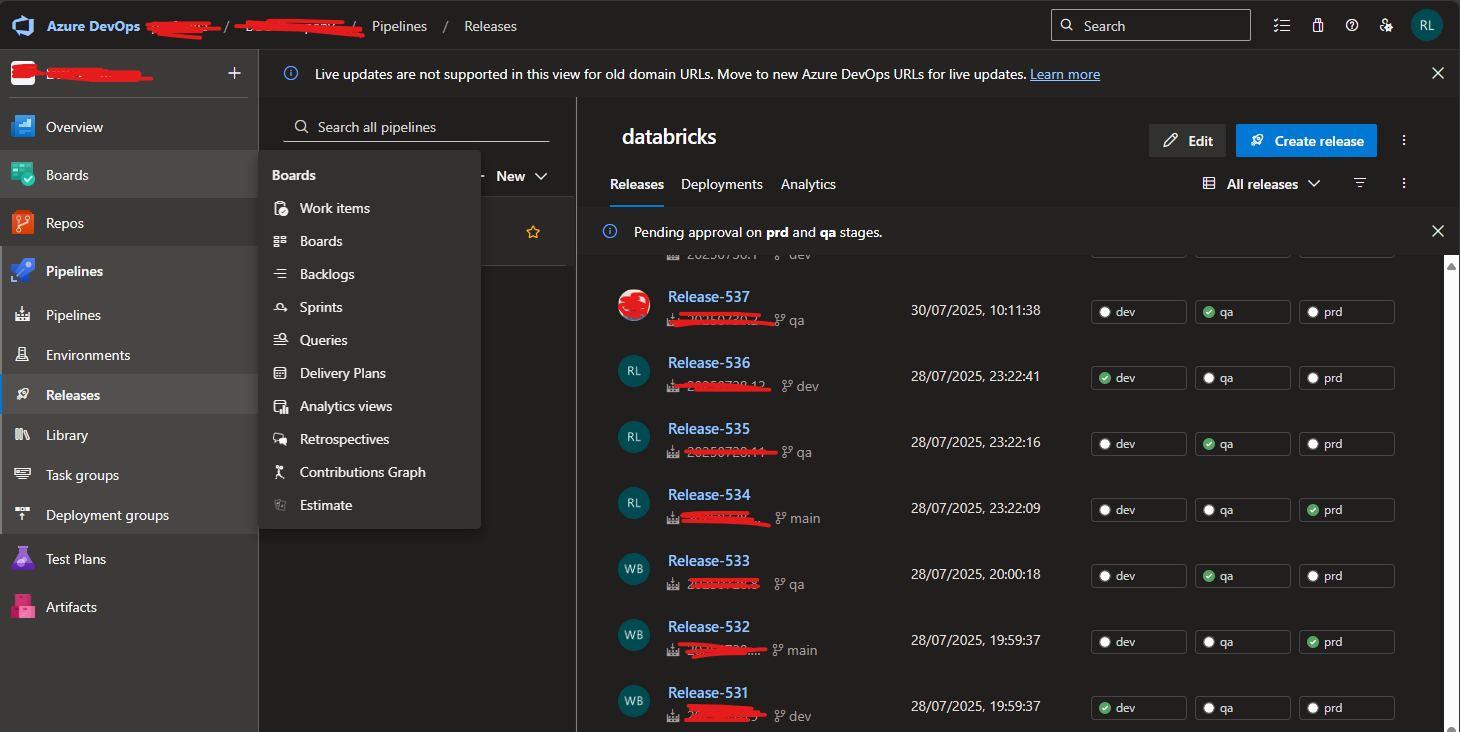This screenshot has width=1460, height=732.
Task: Select Work items in Boards flyout
Action: point(369,208)
